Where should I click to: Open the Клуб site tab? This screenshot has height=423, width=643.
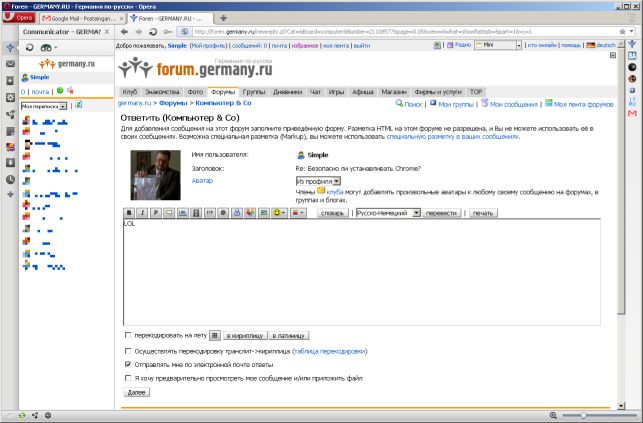coord(130,92)
